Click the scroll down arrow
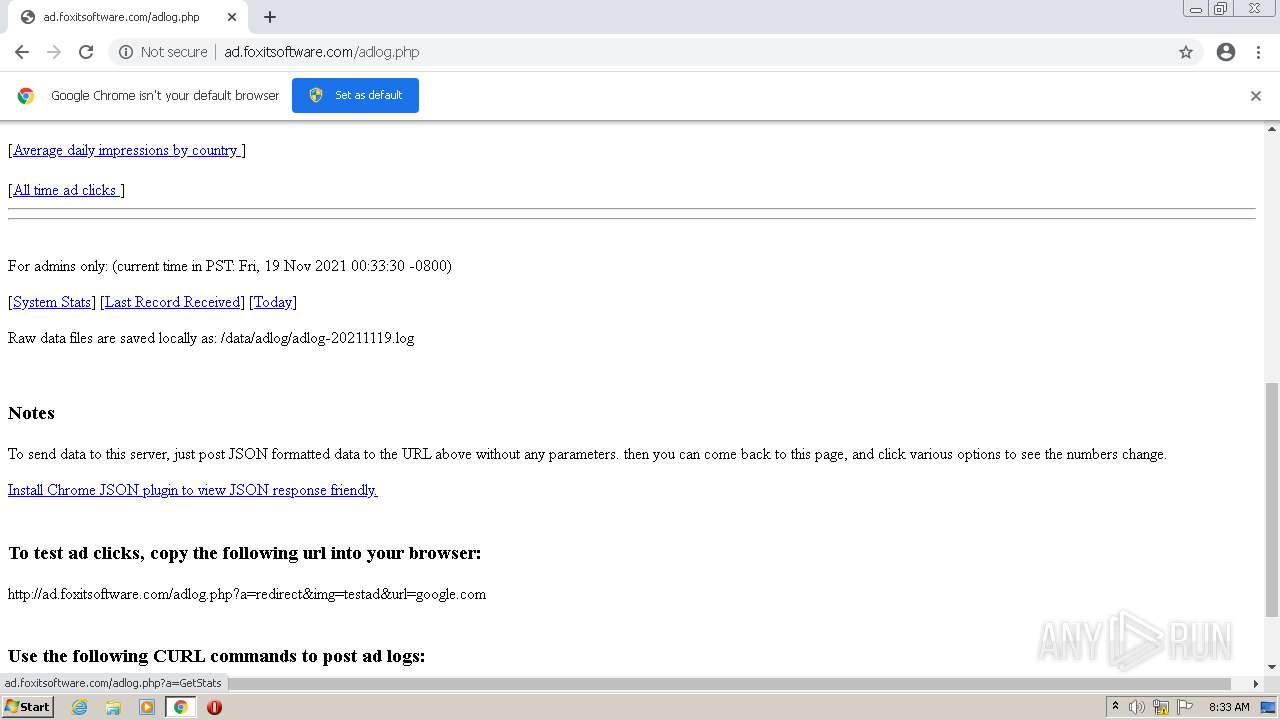The width and height of the screenshot is (1280, 720). tap(1272, 667)
